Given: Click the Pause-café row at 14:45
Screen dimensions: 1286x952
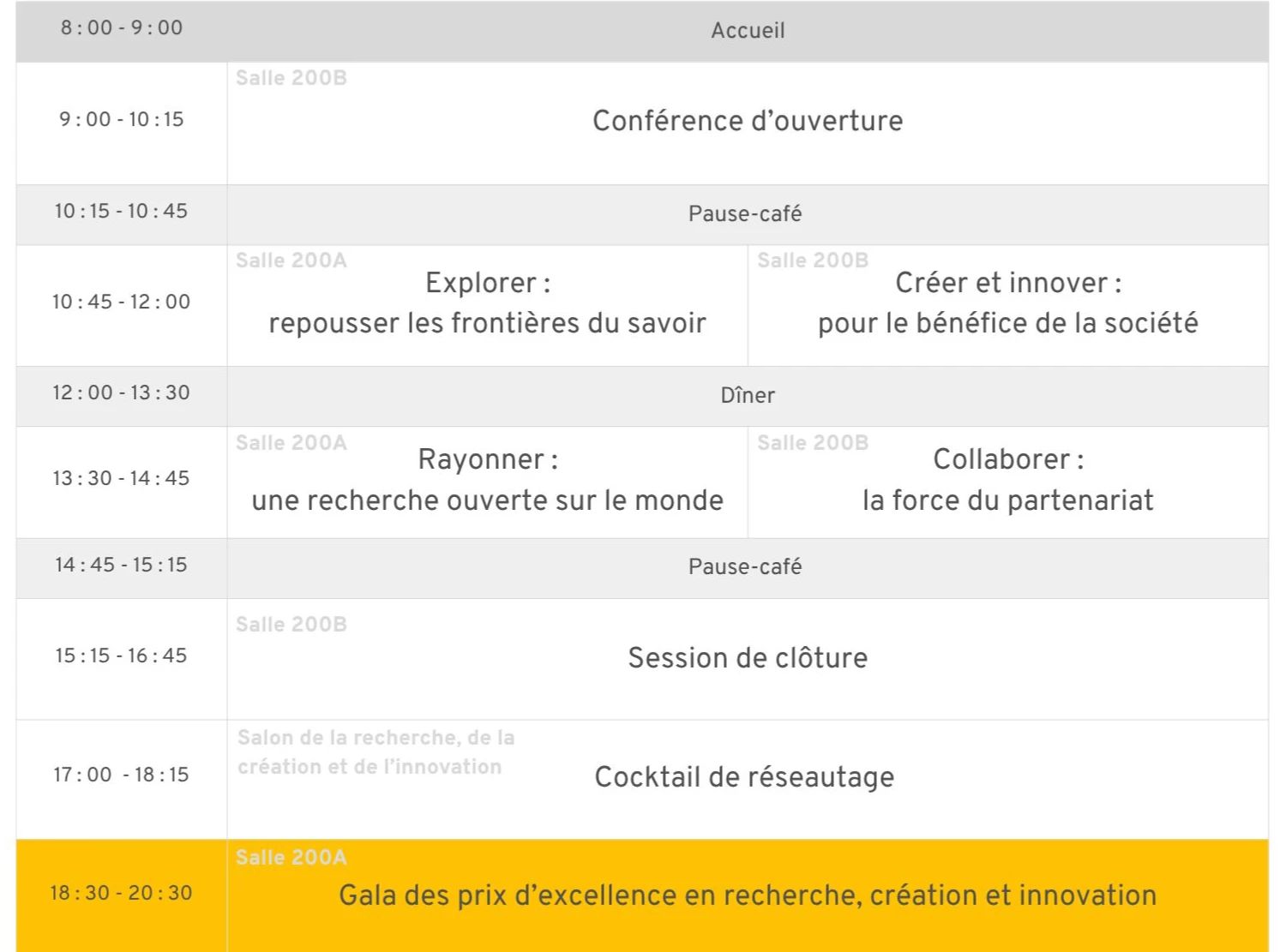Looking at the screenshot, I should click(x=745, y=566).
